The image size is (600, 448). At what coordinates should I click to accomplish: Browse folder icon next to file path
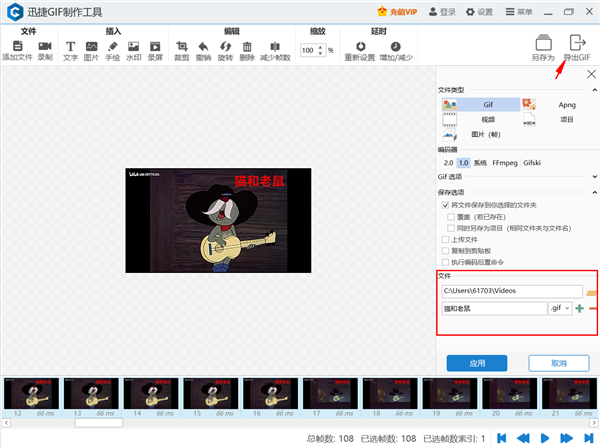tap(592, 292)
